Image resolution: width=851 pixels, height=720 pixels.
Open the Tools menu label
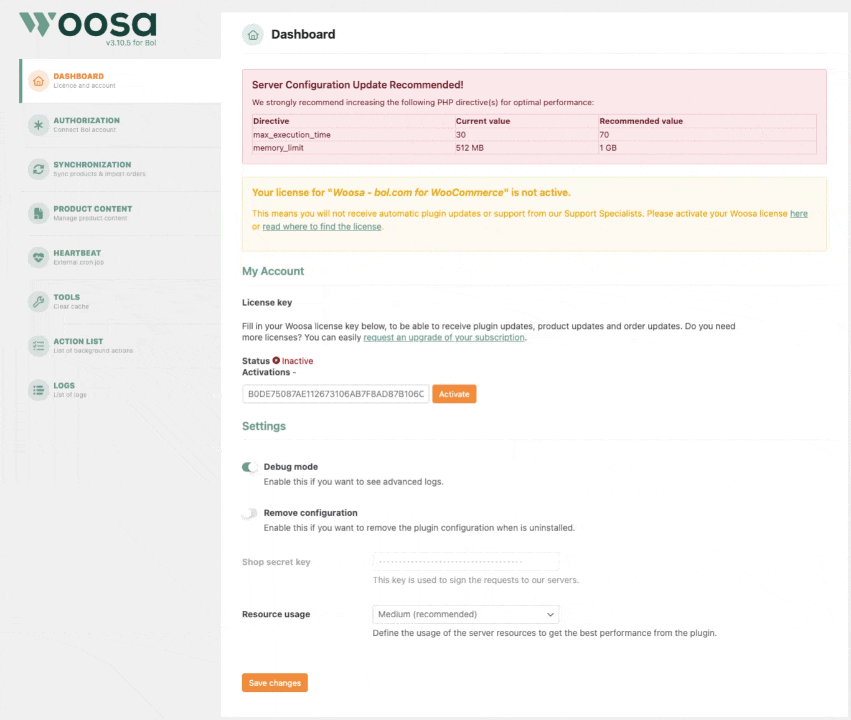67,297
